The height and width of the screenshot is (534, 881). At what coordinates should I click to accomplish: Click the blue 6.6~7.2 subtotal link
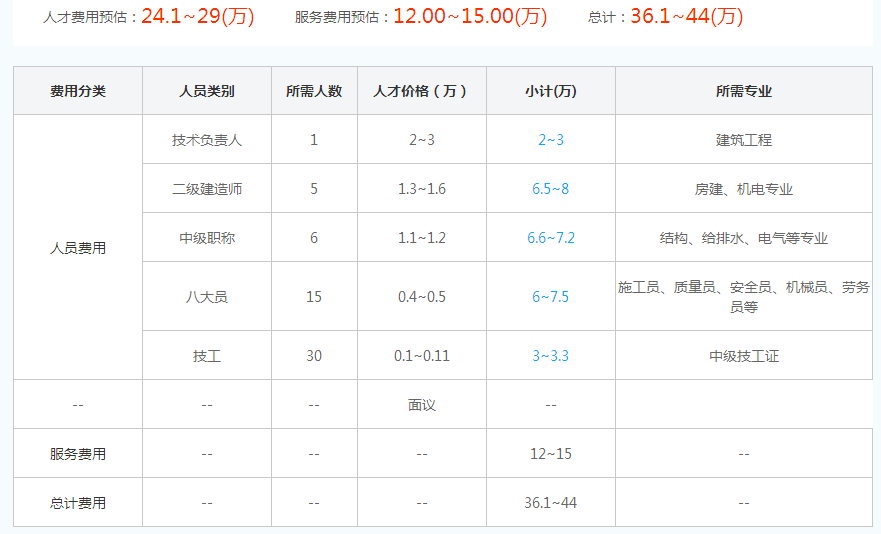point(551,238)
